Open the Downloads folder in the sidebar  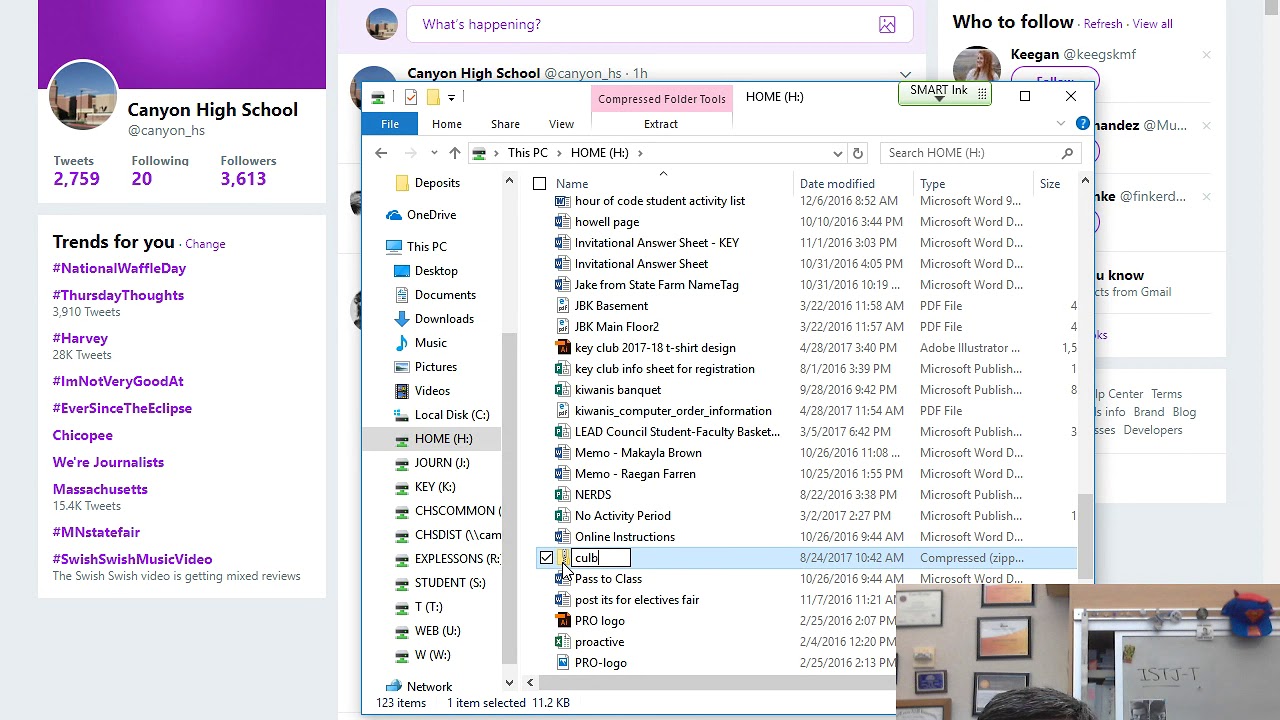coord(444,319)
